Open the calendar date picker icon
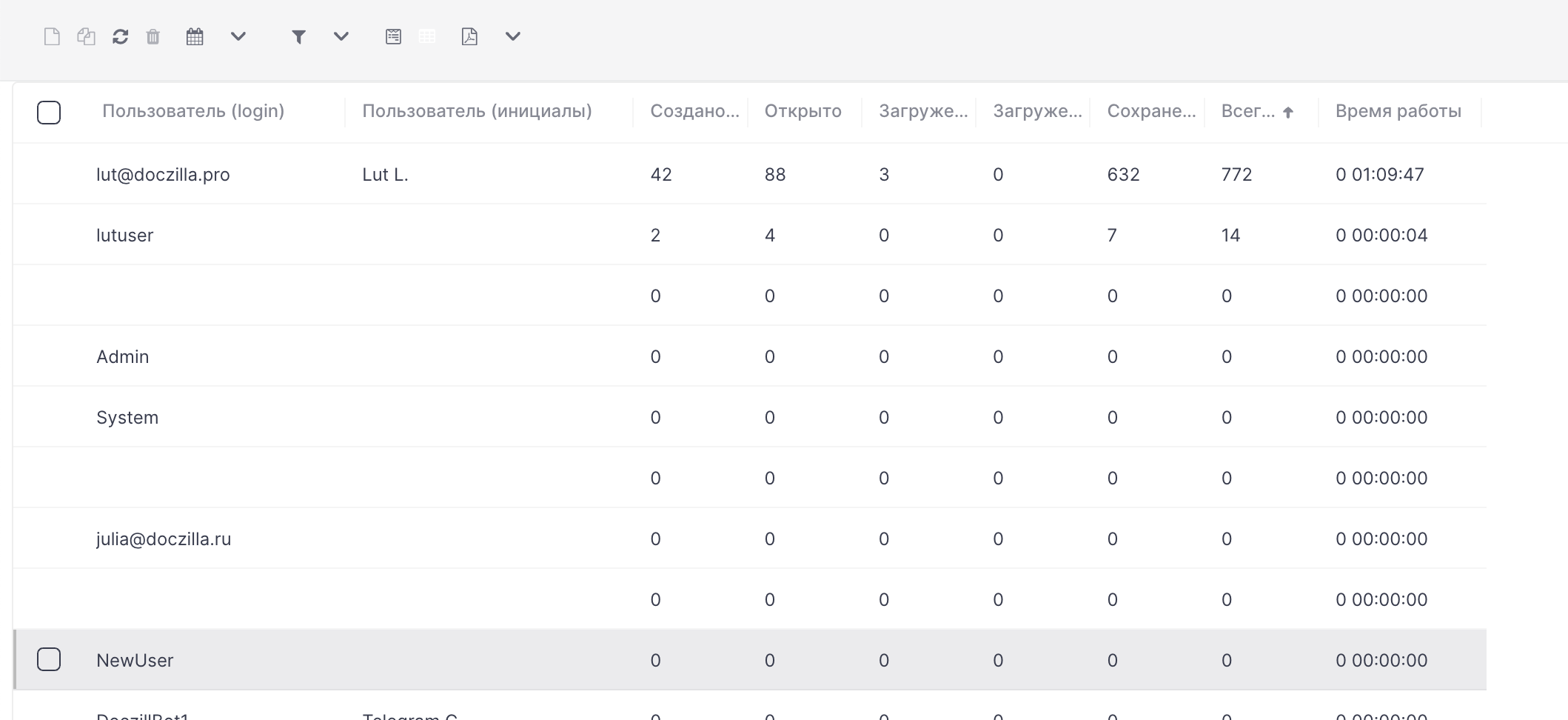The height and width of the screenshot is (720, 1568). pos(195,36)
